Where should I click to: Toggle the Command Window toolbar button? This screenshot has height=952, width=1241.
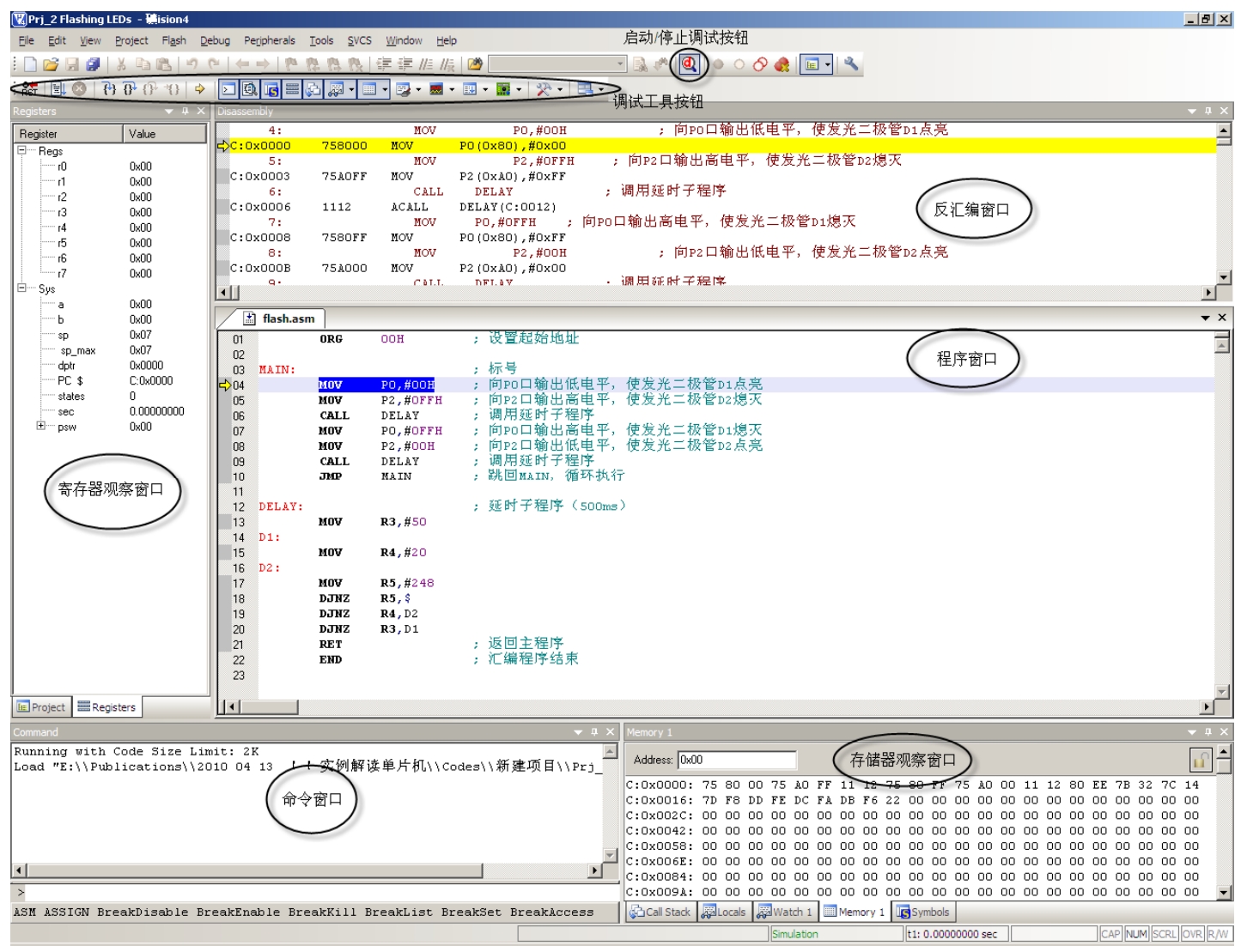tap(228, 88)
